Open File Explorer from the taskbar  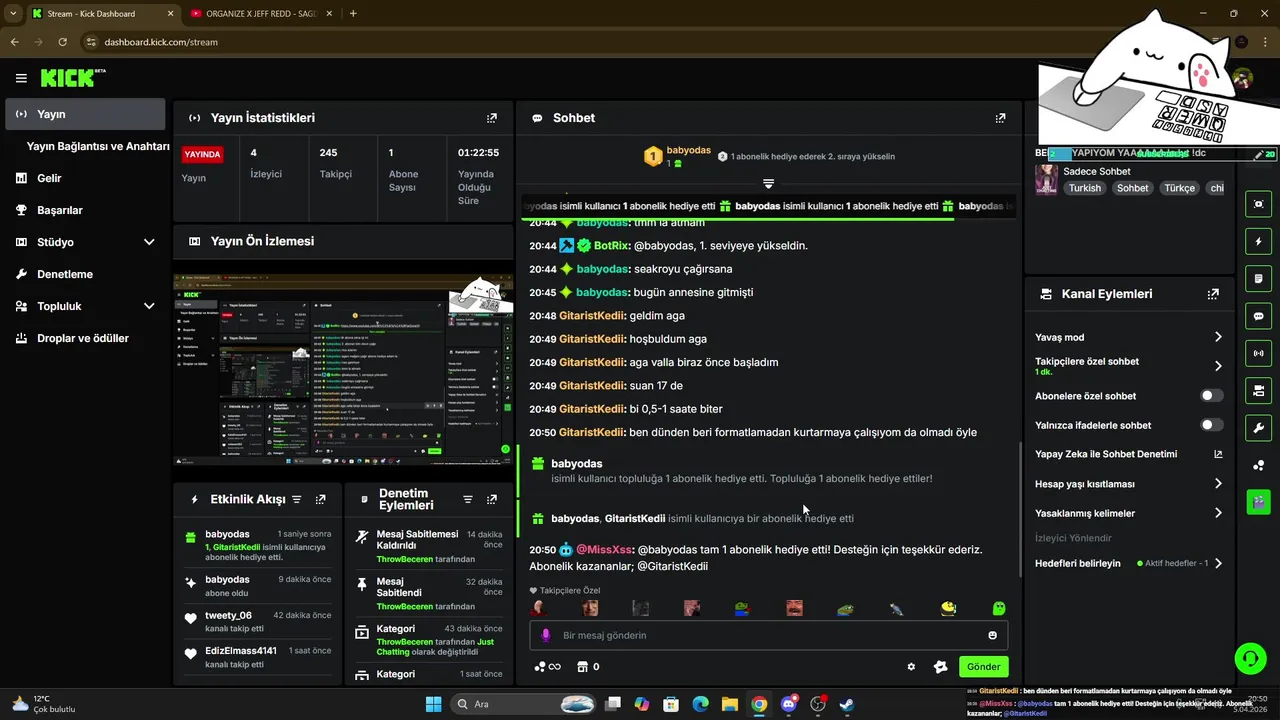[x=730, y=704]
